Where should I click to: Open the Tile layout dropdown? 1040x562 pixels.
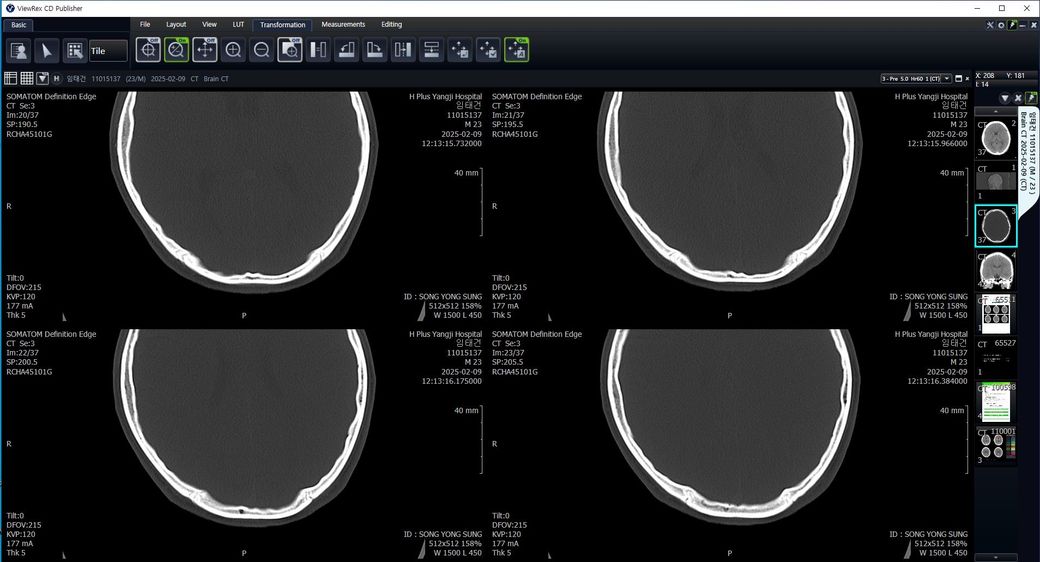coord(108,50)
